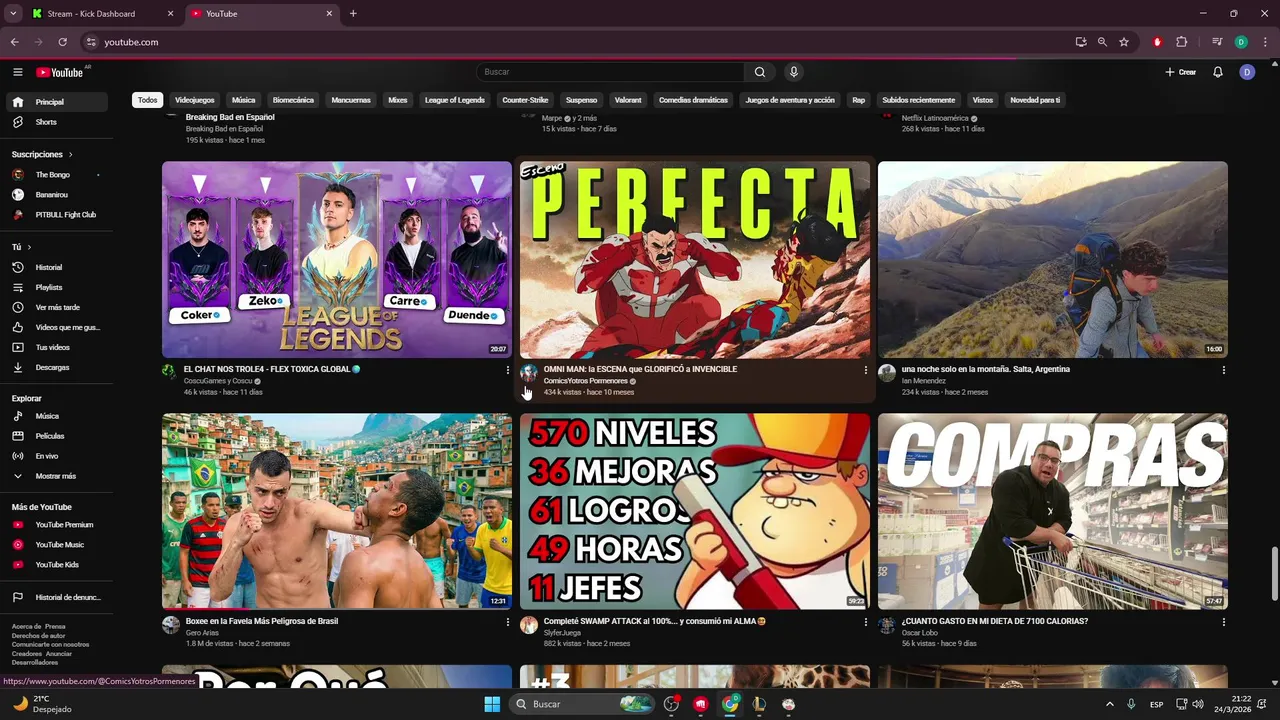Select Subidos recientemente chip

point(919,100)
